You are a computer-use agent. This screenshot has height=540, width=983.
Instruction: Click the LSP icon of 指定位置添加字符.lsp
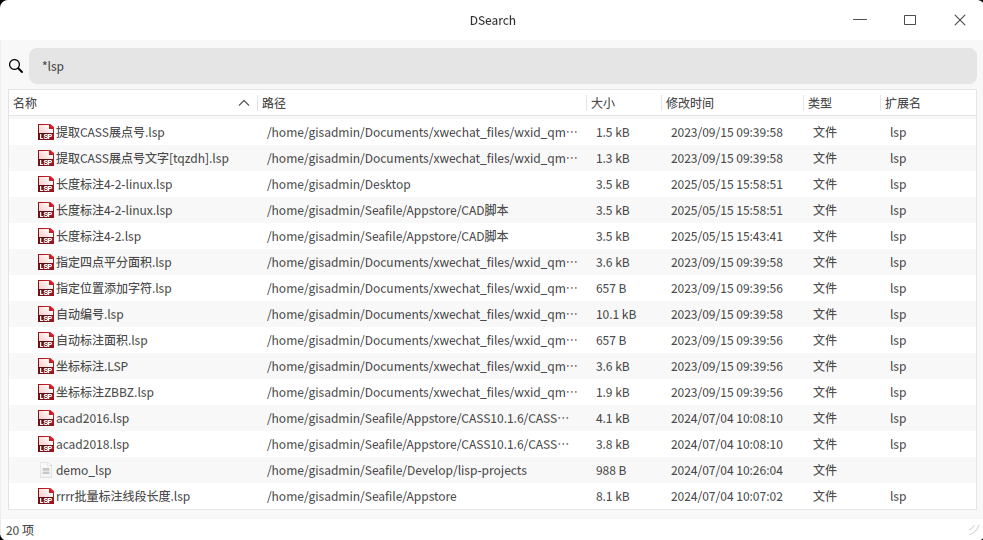(x=46, y=289)
